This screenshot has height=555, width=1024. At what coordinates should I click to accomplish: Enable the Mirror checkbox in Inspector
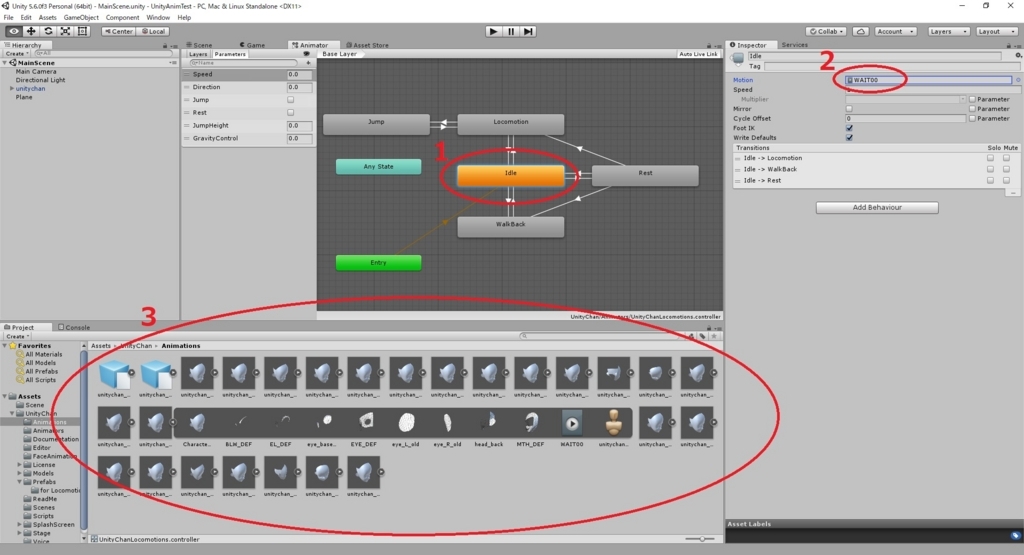pyautogui.click(x=849, y=109)
